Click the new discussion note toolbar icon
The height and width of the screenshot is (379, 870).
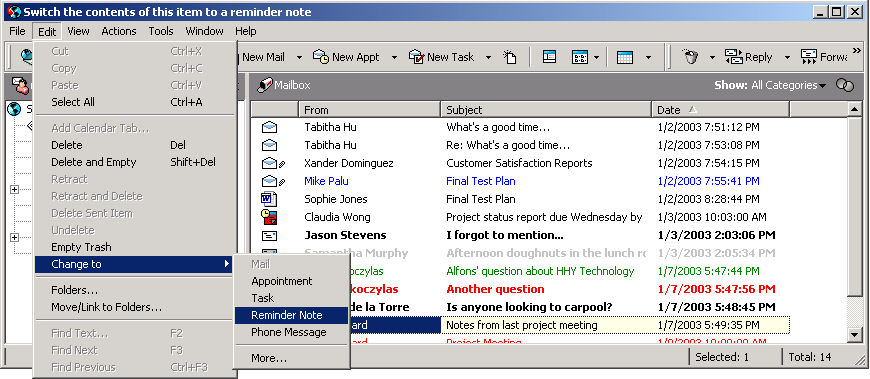[510, 57]
